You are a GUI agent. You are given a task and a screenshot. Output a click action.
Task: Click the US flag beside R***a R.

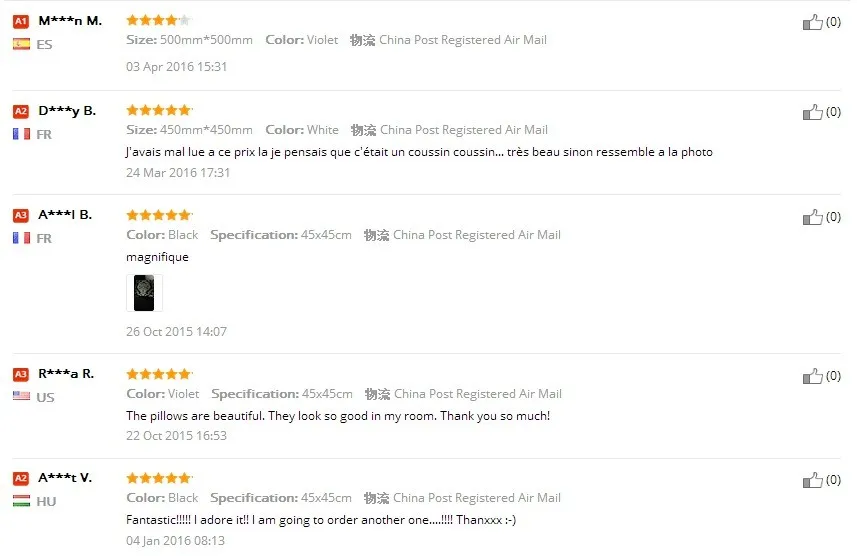(x=21, y=396)
